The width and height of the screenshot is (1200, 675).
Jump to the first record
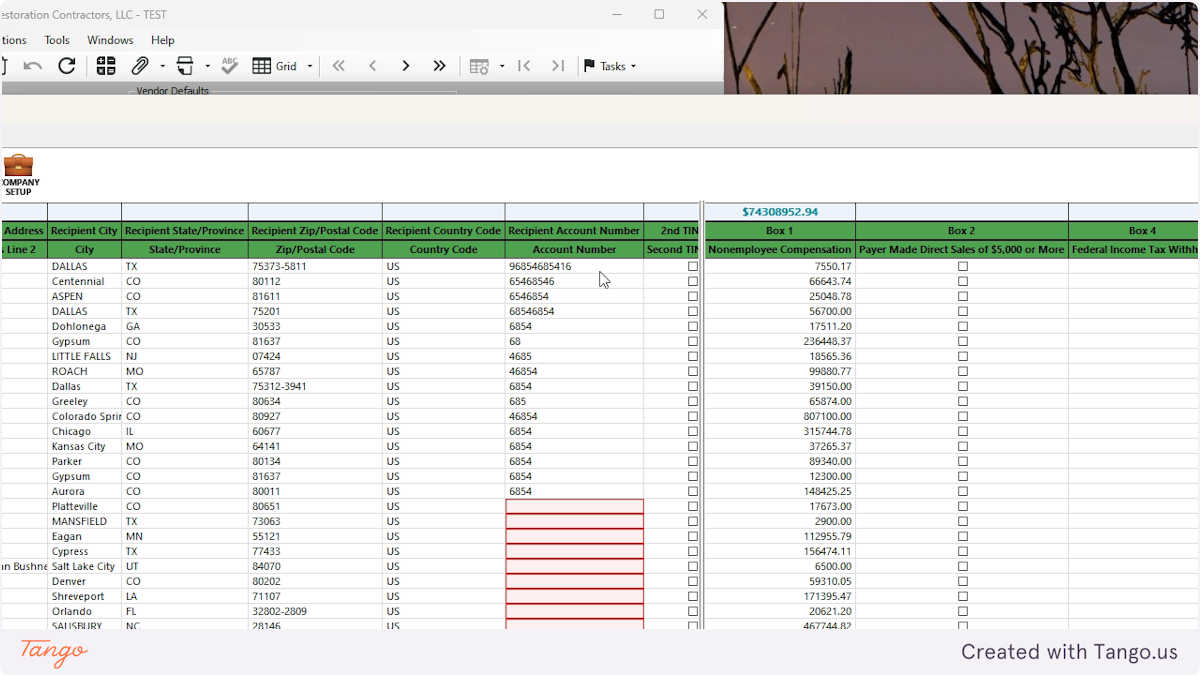coord(338,66)
